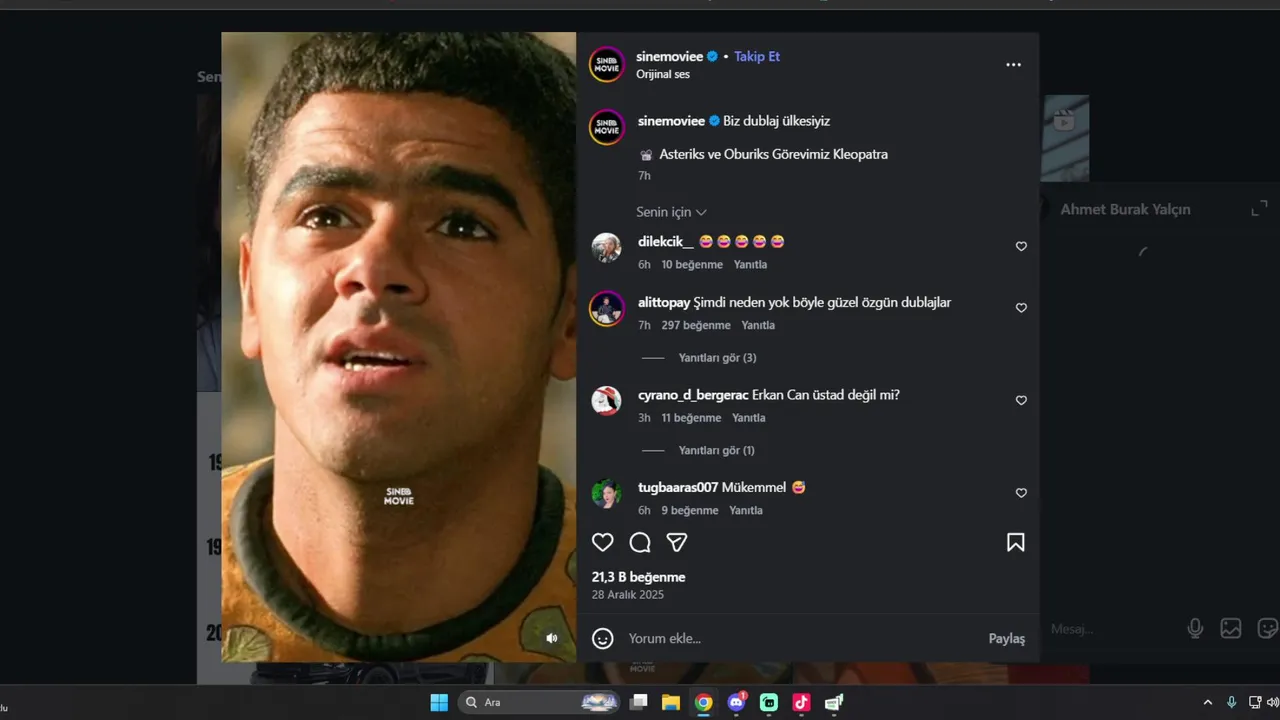Show 3 replies under alittopay comment
Image resolution: width=1280 pixels, height=720 pixels.
coord(717,358)
